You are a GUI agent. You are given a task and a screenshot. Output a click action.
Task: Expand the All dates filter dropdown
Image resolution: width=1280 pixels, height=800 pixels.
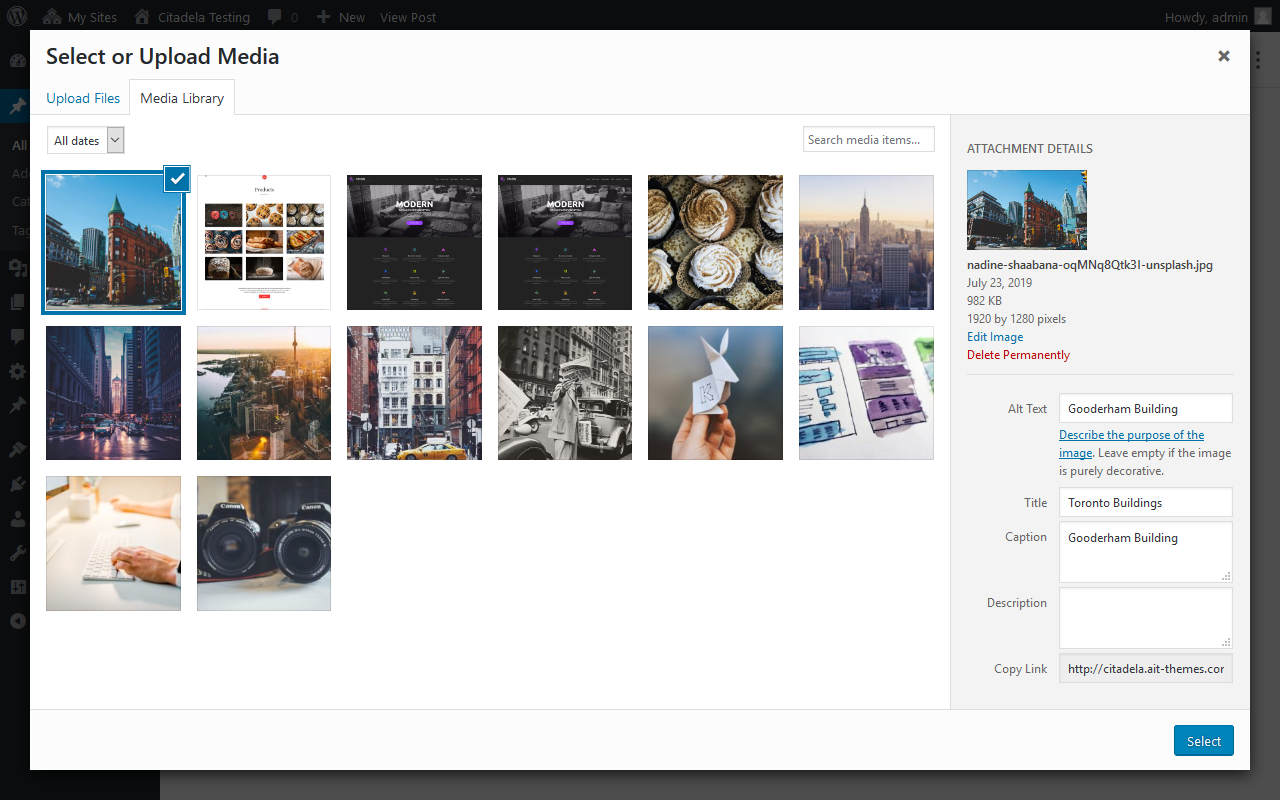tap(85, 141)
